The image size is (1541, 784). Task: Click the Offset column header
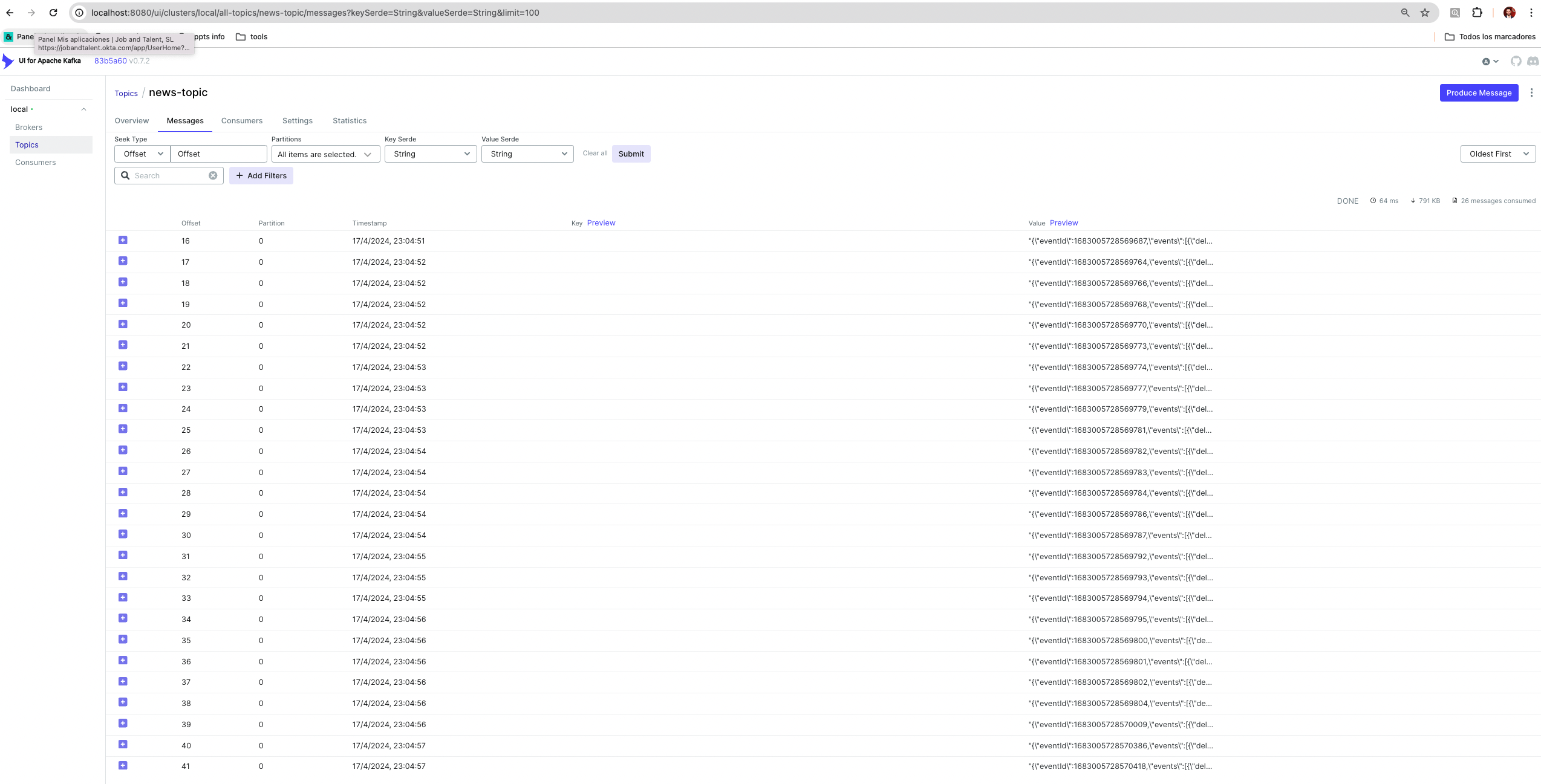191,224
